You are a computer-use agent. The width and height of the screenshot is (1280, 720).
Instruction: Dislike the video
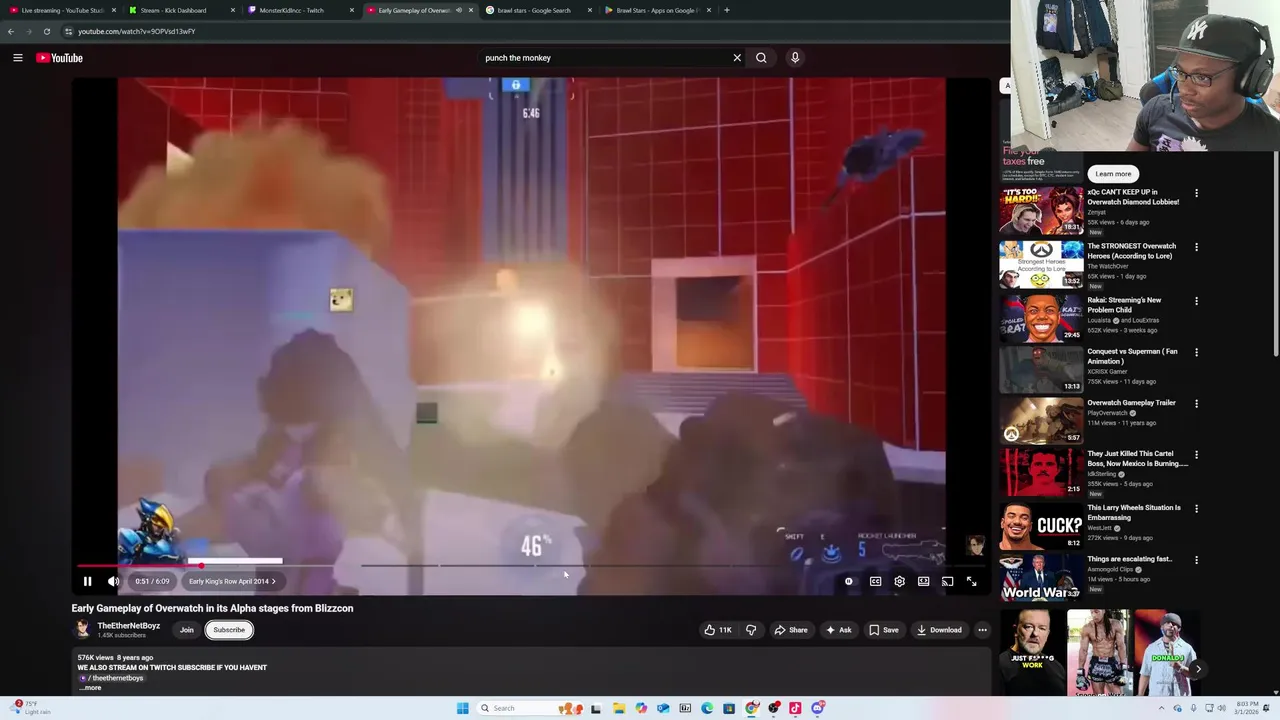point(751,630)
